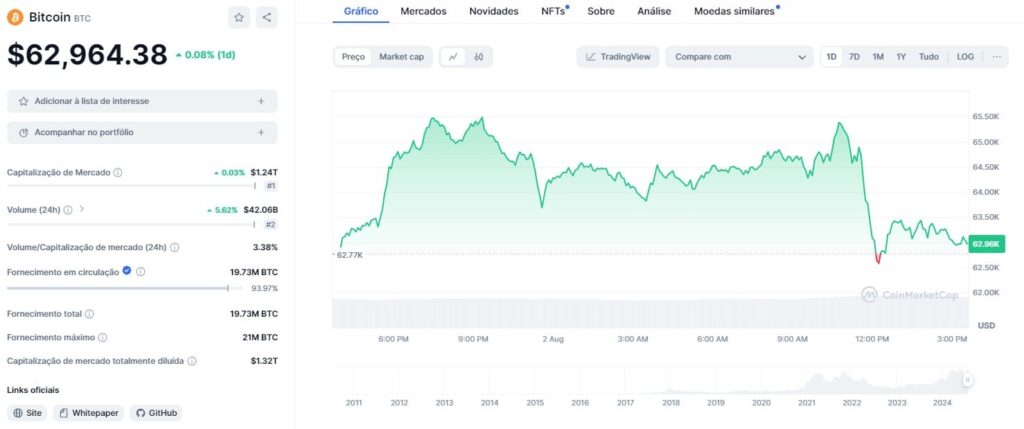Viewport: 1024px width, 429px height.
Task: Click the Volume rank progress bar
Action: tap(131, 225)
